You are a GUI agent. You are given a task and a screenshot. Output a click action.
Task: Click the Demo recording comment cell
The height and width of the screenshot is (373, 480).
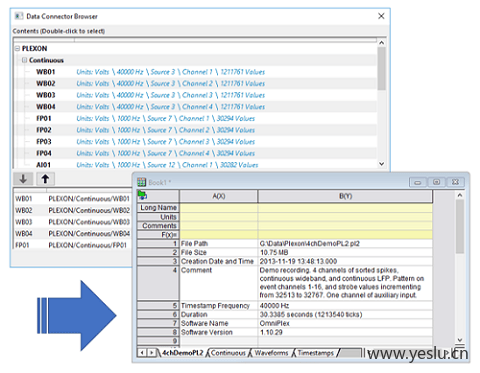pyautogui.click(x=345, y=283)
